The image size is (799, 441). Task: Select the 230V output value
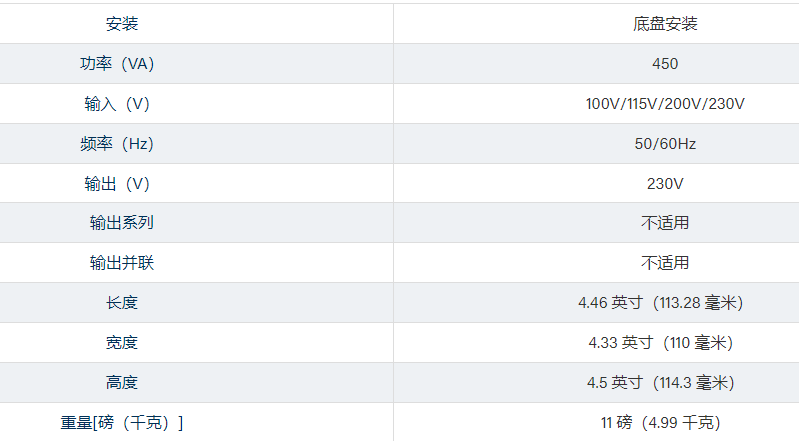coord(665,184)
